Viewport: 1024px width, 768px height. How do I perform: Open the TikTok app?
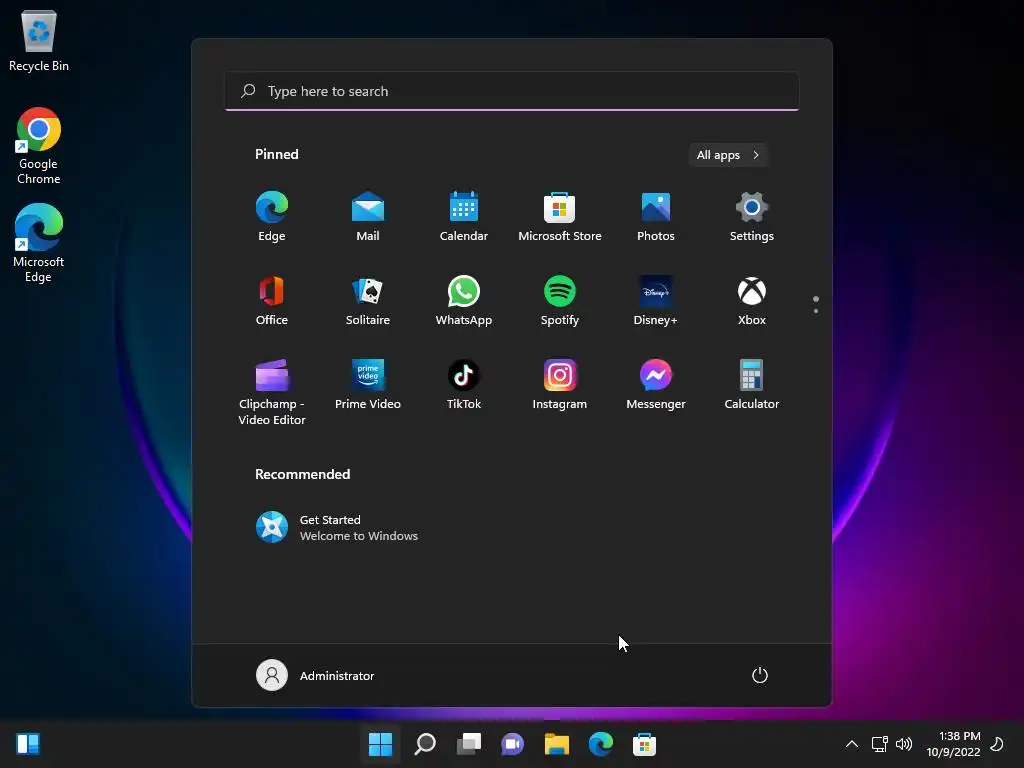point(464,385)
